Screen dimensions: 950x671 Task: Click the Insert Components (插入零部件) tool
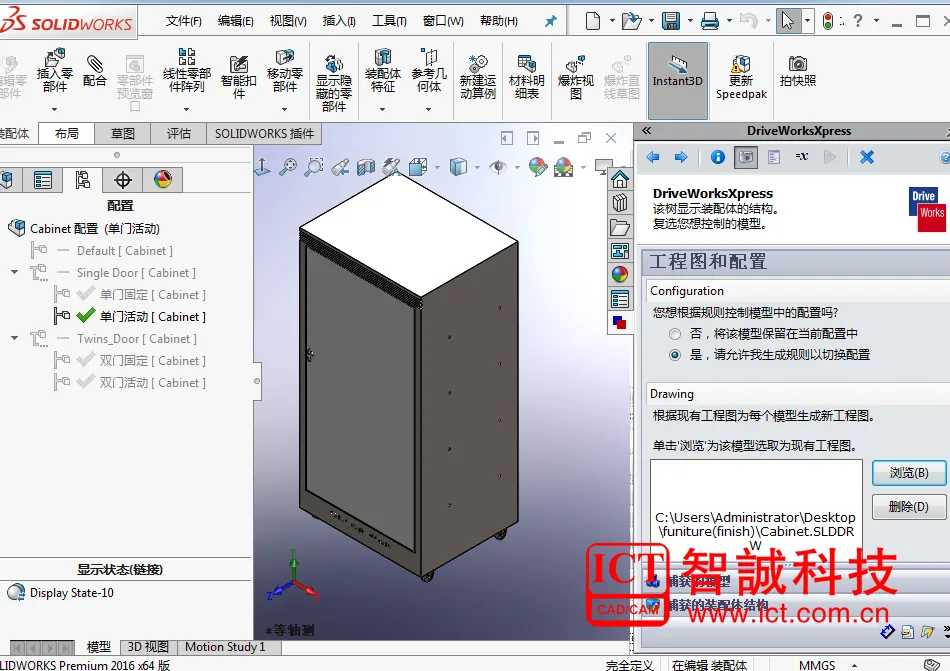(x=55, y=70)
